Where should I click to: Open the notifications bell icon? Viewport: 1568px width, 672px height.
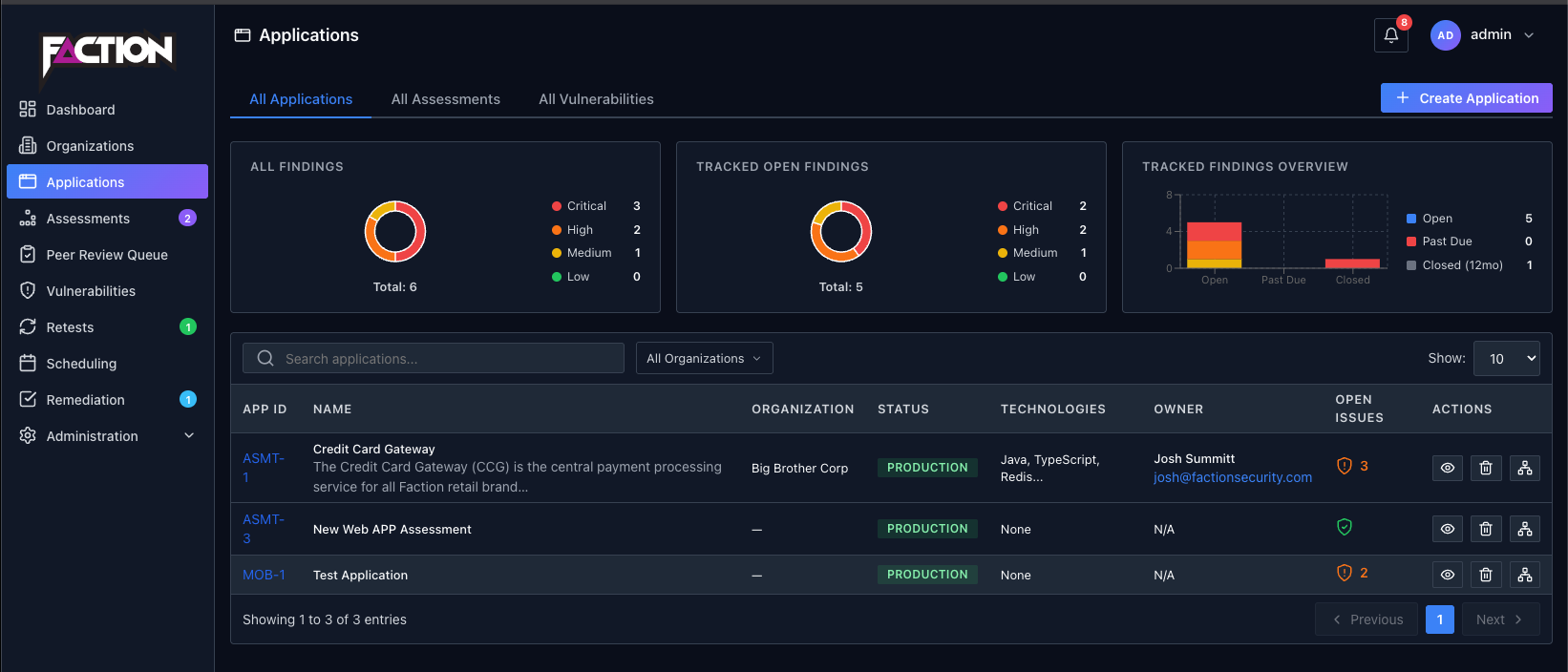(1390, 35)
